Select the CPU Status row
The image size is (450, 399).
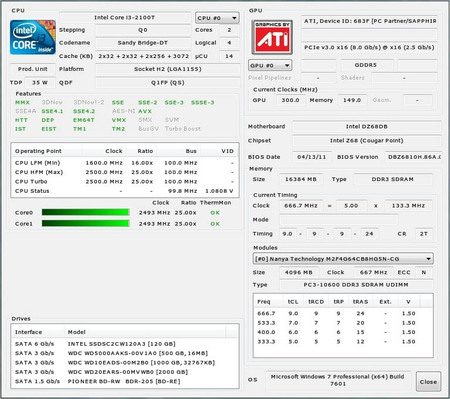(125, 191)
